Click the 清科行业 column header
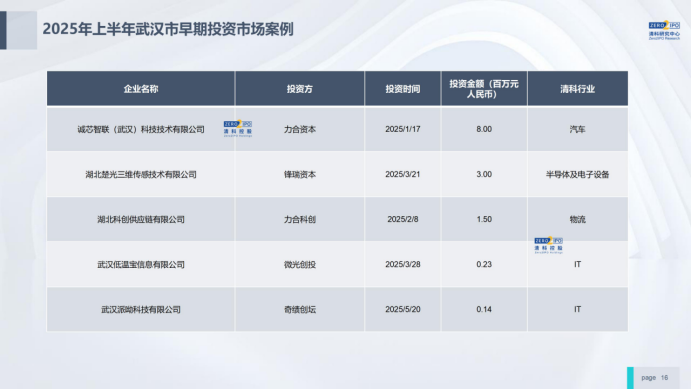This screenshot has height=389, width=692. pyautogui.click(x=577, y=89)
